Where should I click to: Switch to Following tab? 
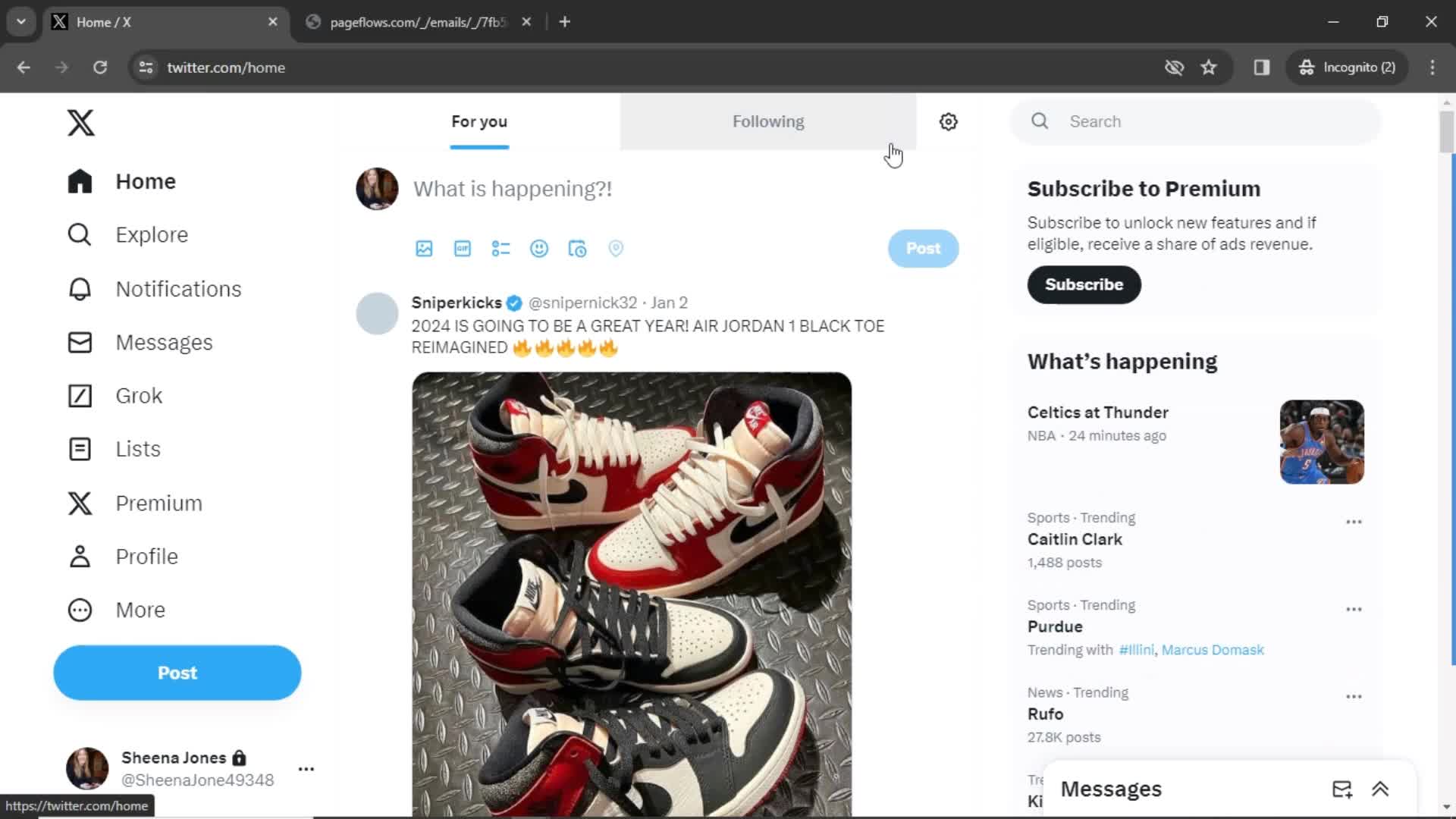tap(768, 121)
